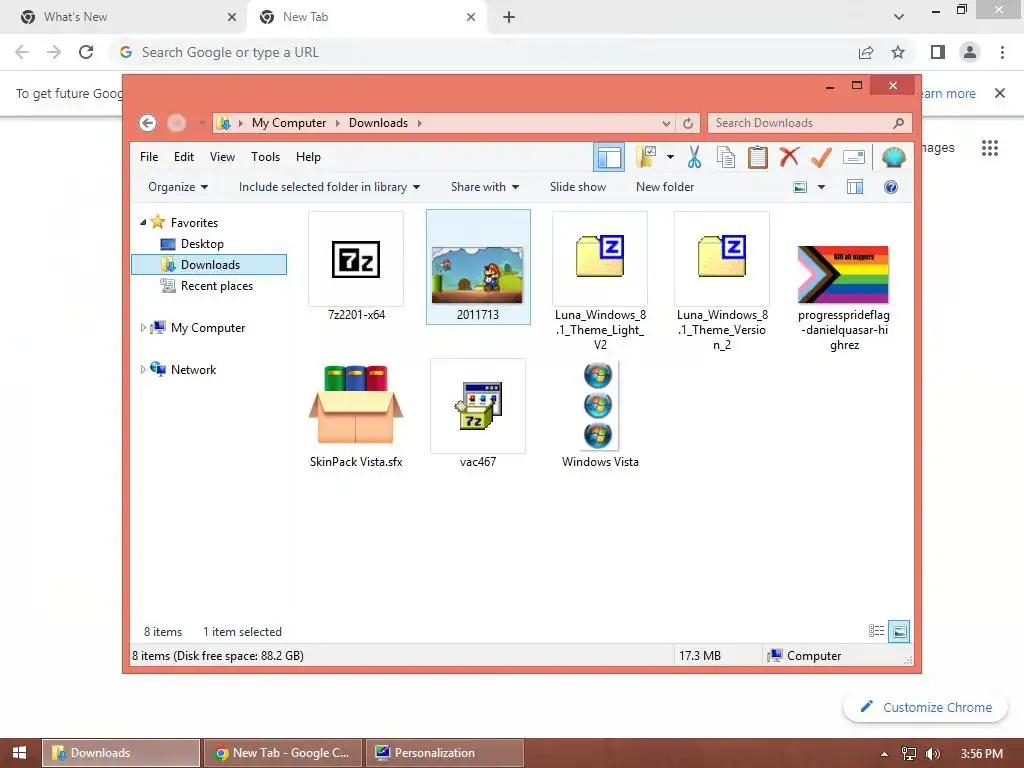Viewport: 1024px width, 768px height.
Task: Start the Slide show
Action: coord(578,187)
